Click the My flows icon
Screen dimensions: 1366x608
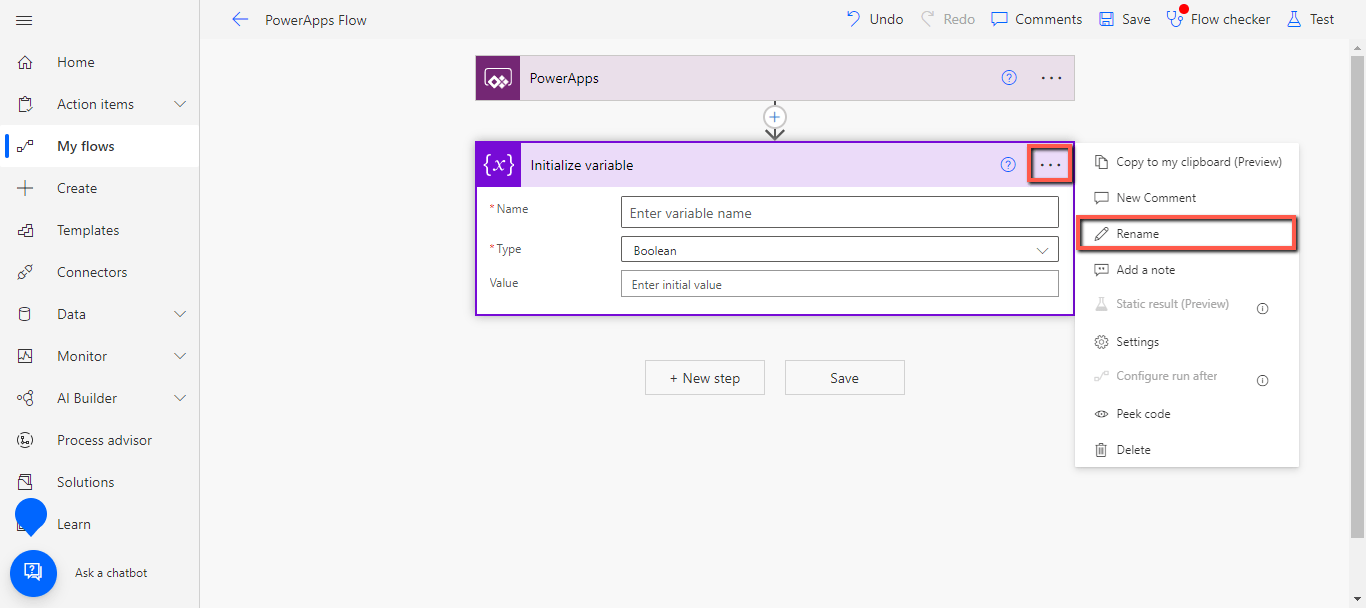point(25,146)
